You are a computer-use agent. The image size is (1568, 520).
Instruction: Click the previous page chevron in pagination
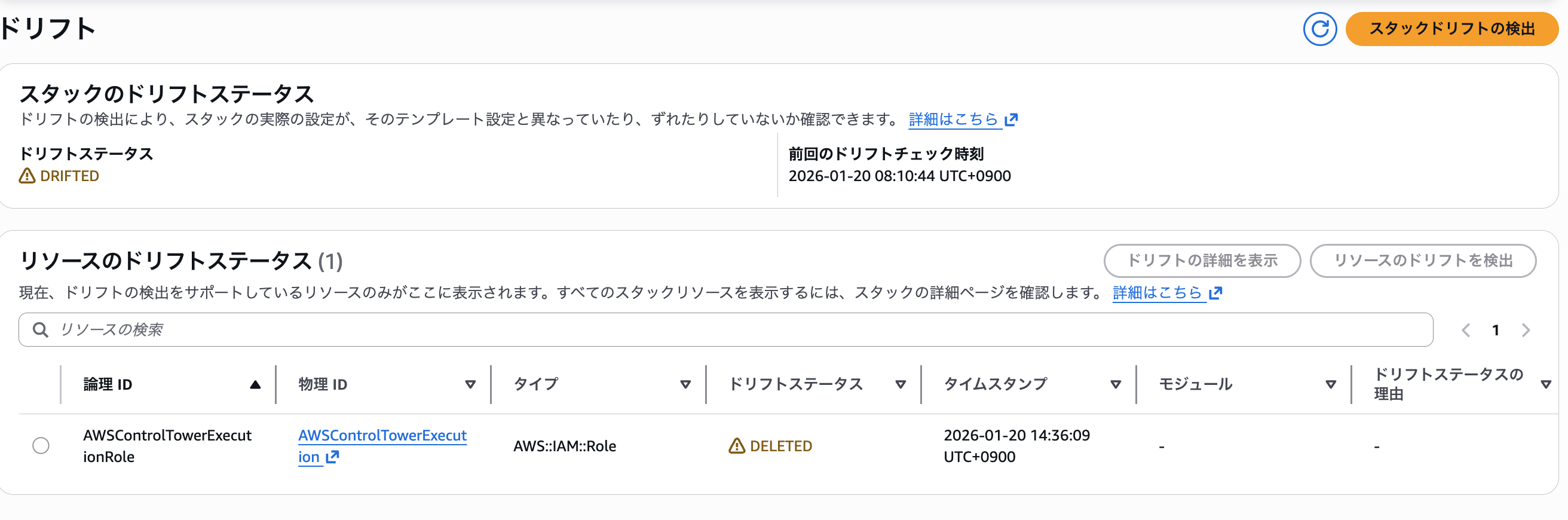1465,330
